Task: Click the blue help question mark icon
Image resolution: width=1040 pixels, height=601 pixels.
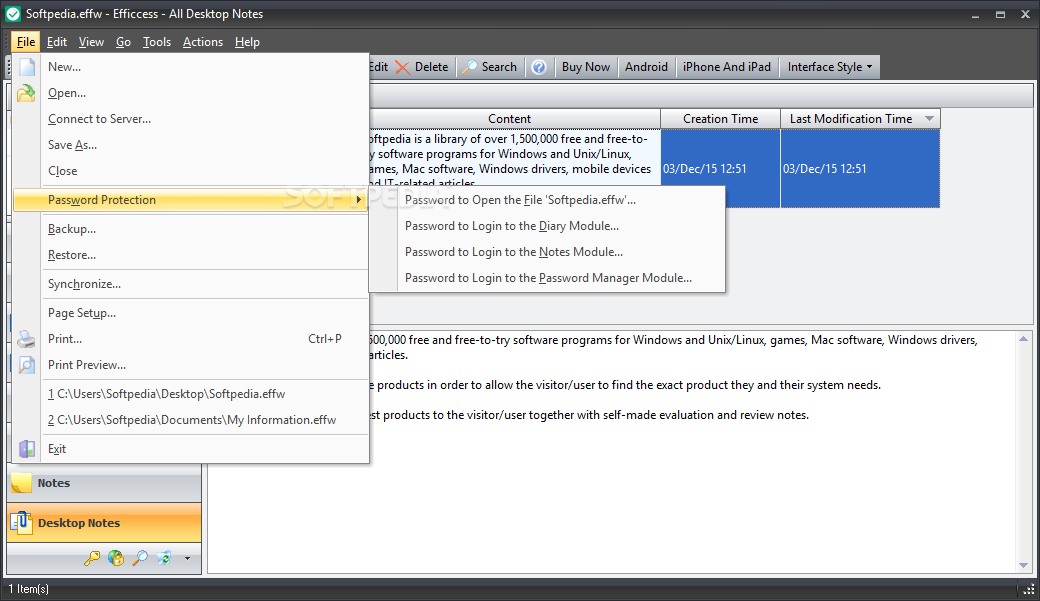Action: point(539,67)
